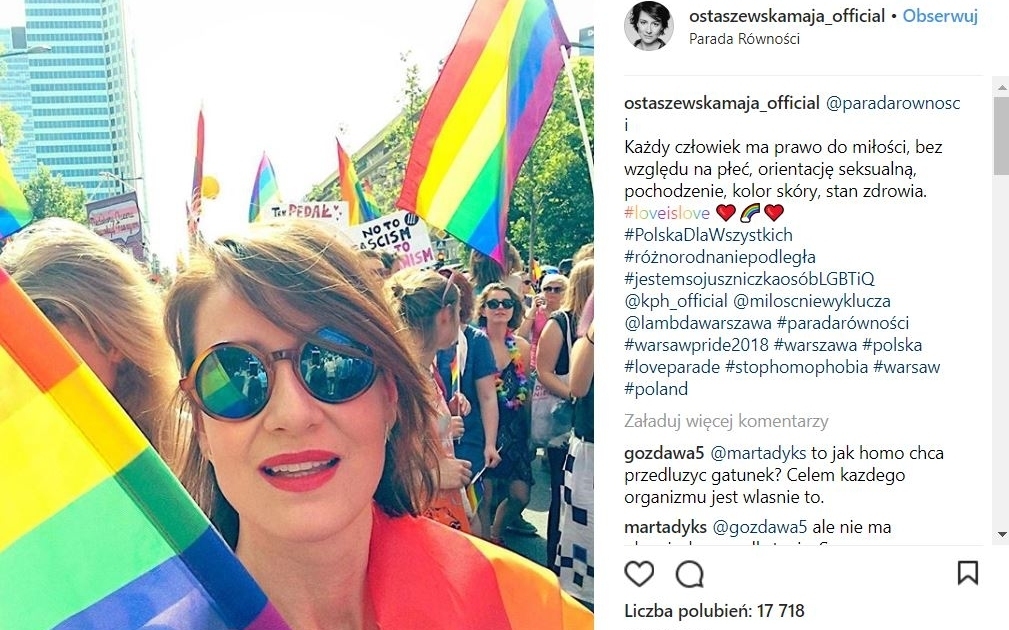Open the #PolskaDlaWszystkich hashtag
The width and height of the screenshot is (1009, 630).
tap(708, 235)
